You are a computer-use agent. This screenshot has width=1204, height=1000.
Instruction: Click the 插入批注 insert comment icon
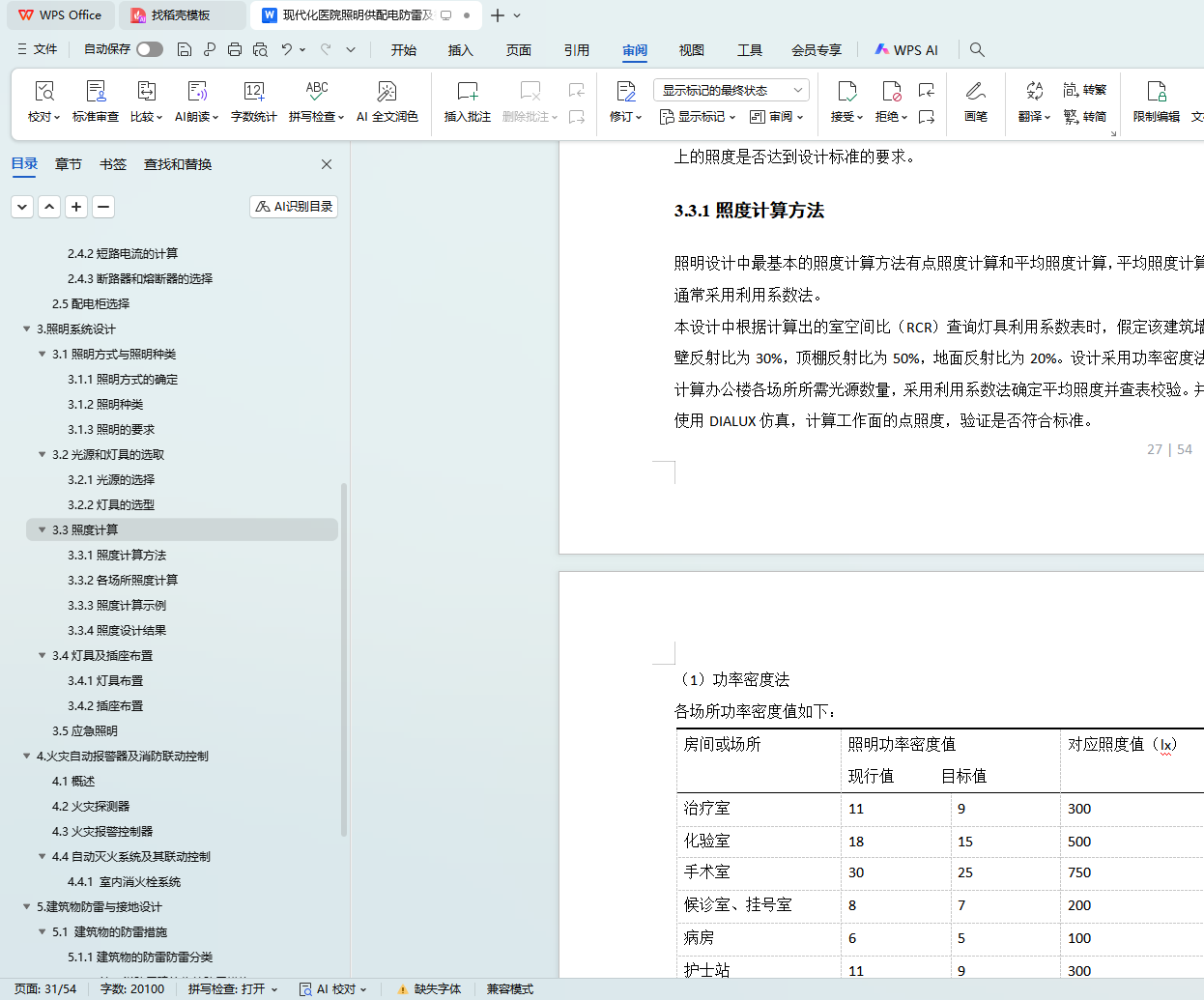point(468,92)
